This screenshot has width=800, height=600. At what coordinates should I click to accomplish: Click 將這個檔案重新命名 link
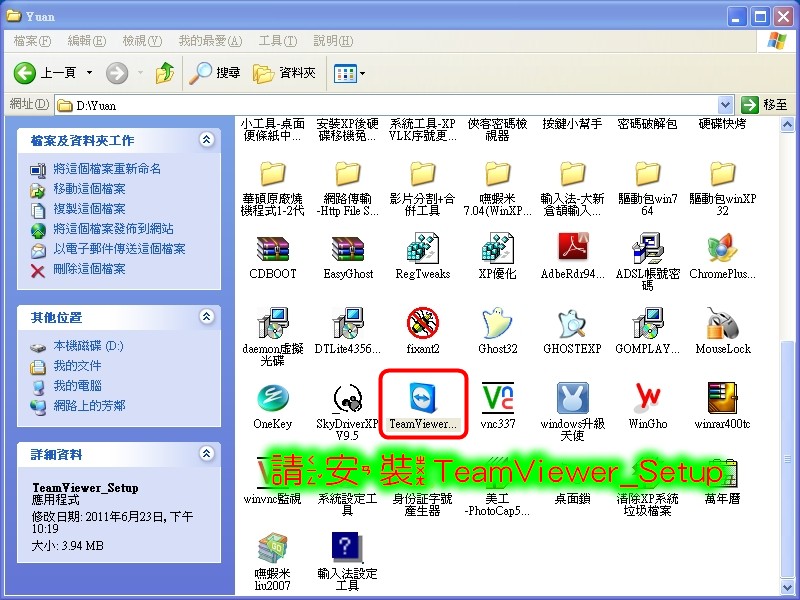click(107, 169)
